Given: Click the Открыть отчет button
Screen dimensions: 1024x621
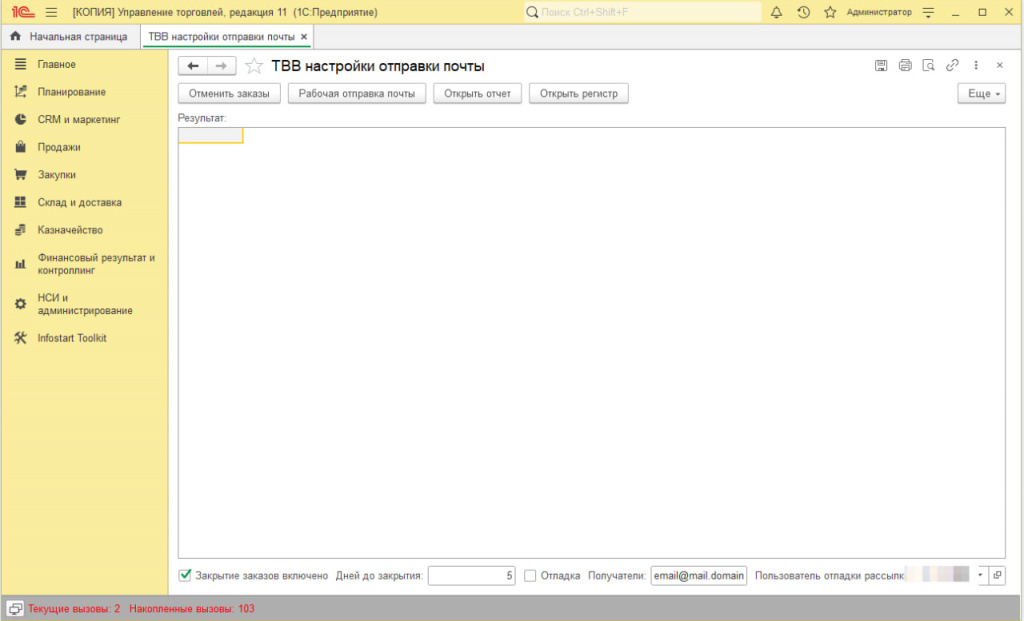Looking at the screenshot, I should pos(477,93).
